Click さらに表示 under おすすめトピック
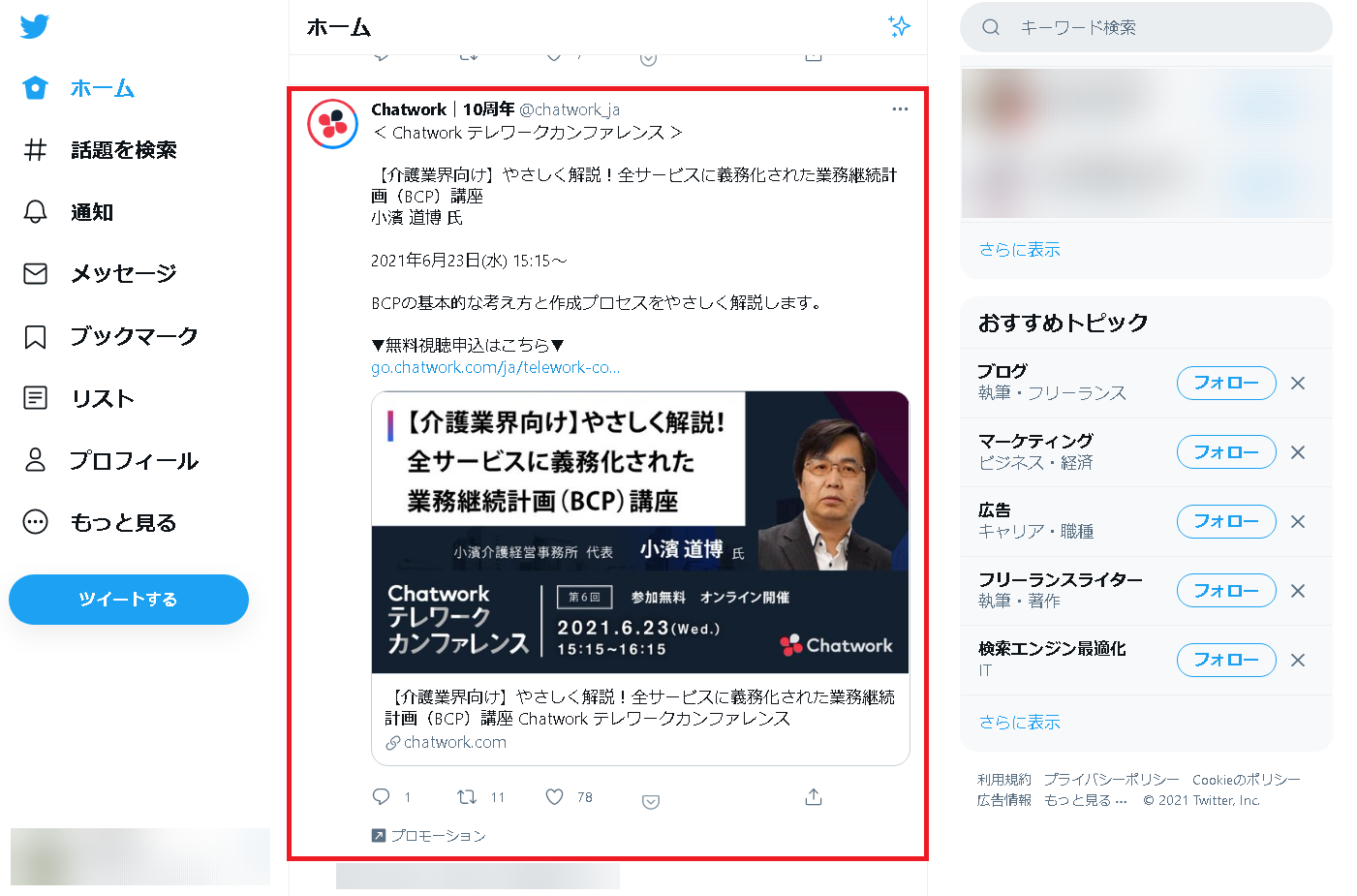Screen dimensions: 1357x896 1020,723
